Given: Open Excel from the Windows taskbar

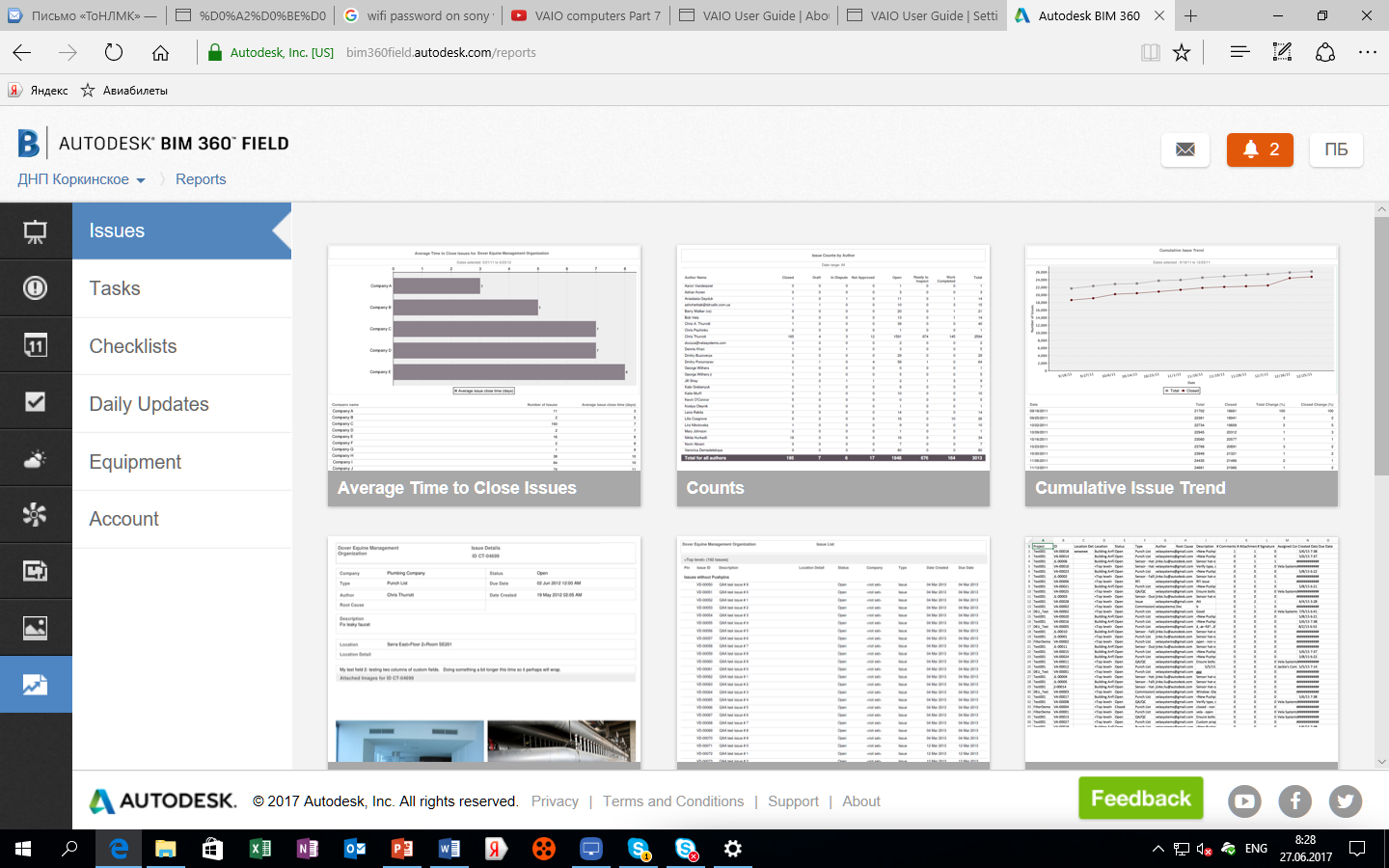Looking at the screenshot, I should [260, 849].
